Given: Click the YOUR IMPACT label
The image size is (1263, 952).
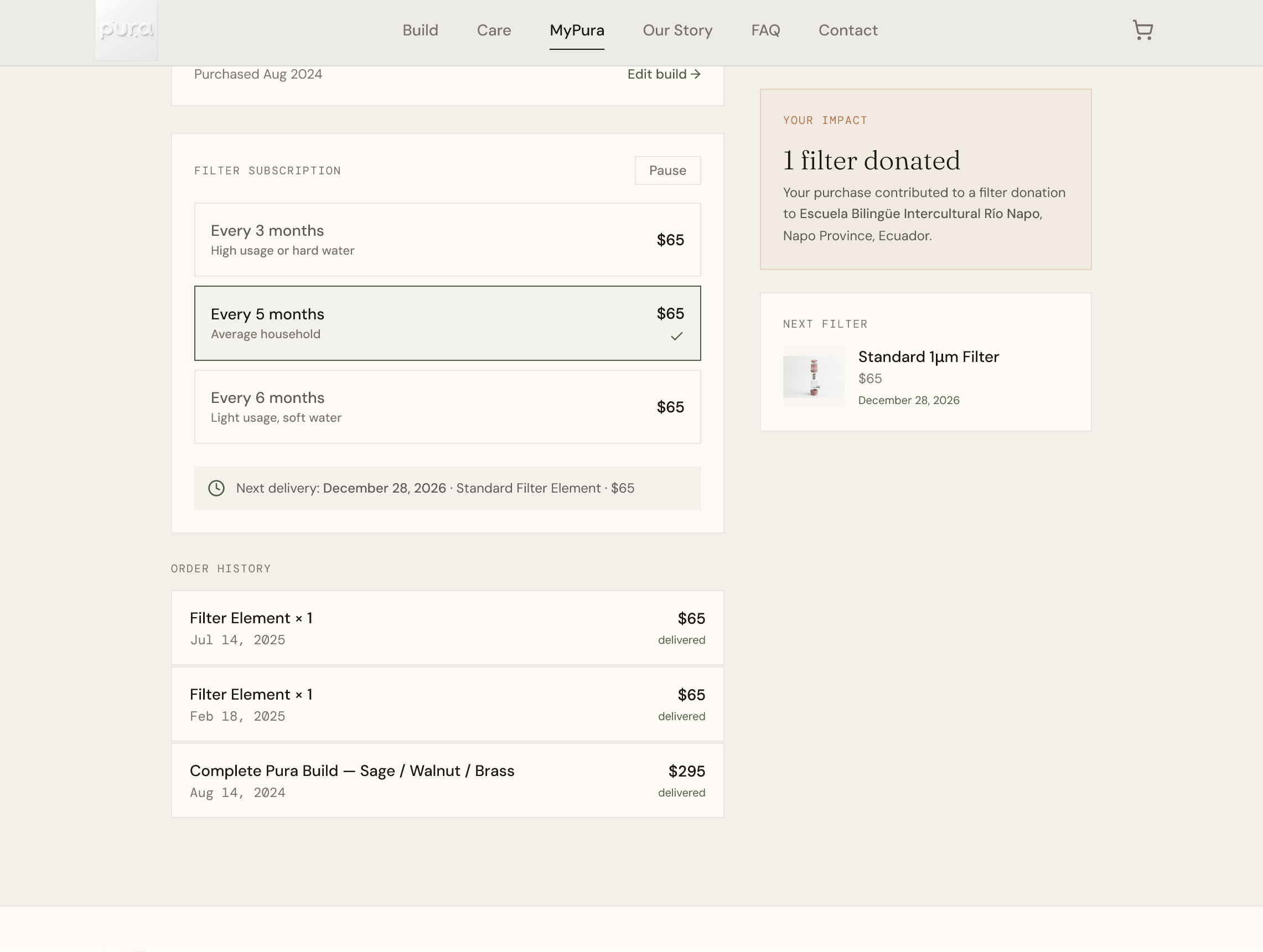Looking at the screenshot, I should [x=825, y=121].
